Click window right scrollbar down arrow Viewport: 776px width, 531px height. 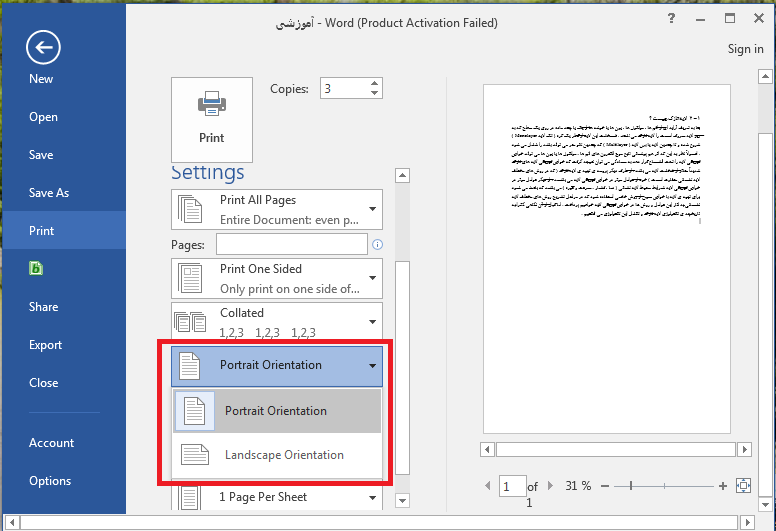click(765, 505)
